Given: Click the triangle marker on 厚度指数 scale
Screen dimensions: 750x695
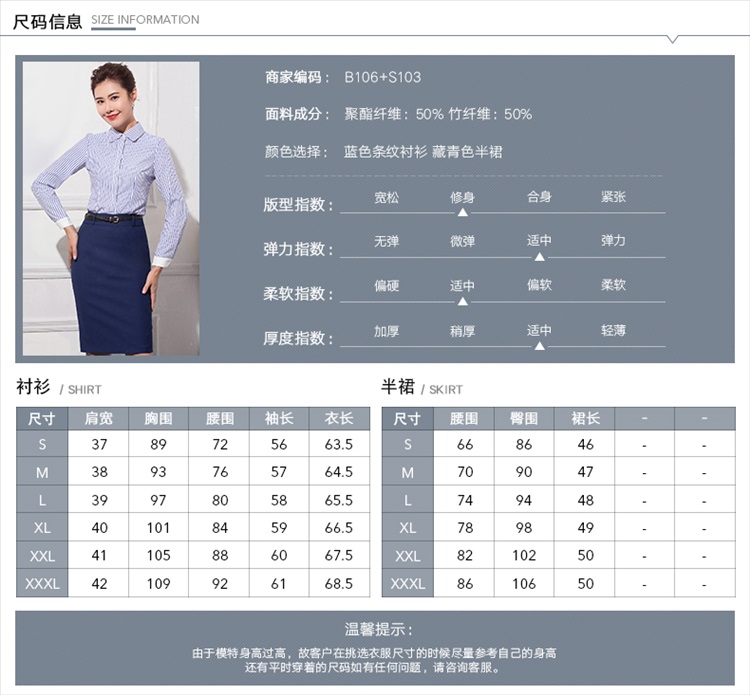Looking at the screenshot, I should coord(539,346).
